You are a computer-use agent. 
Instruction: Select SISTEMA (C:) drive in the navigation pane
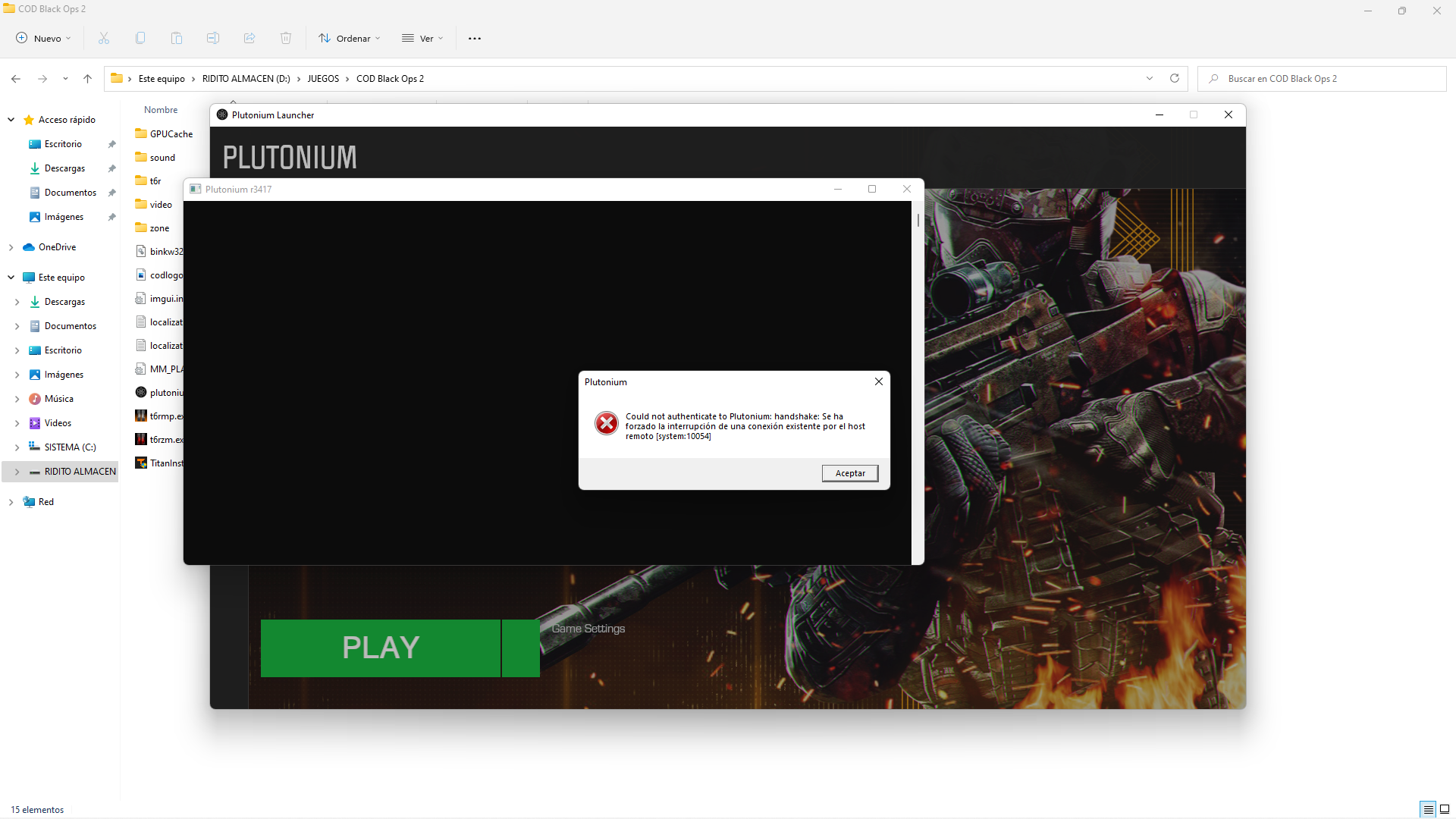pos(70,447)
